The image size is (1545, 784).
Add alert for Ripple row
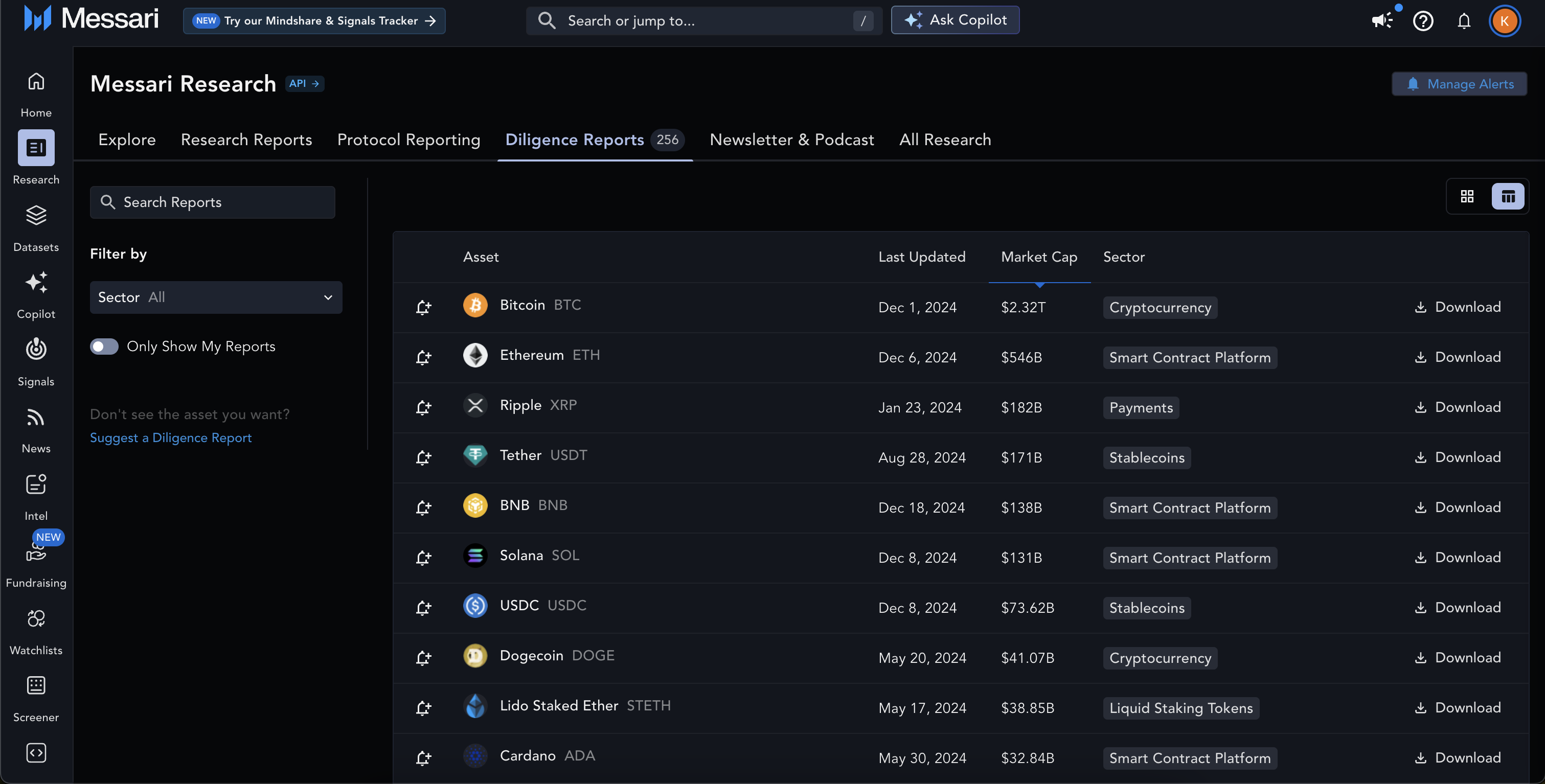423,407
